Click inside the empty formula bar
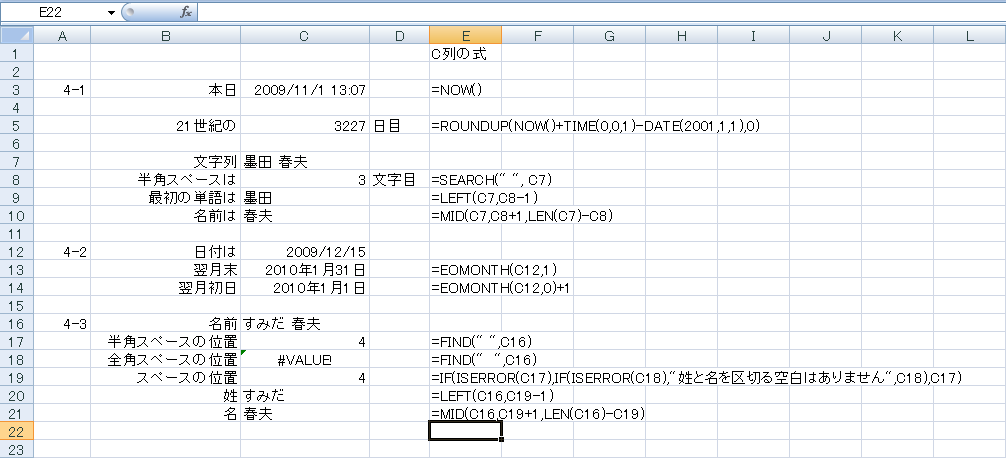Image resolution: width=1006 pixels, height=458 pixels. pos(600,12)
